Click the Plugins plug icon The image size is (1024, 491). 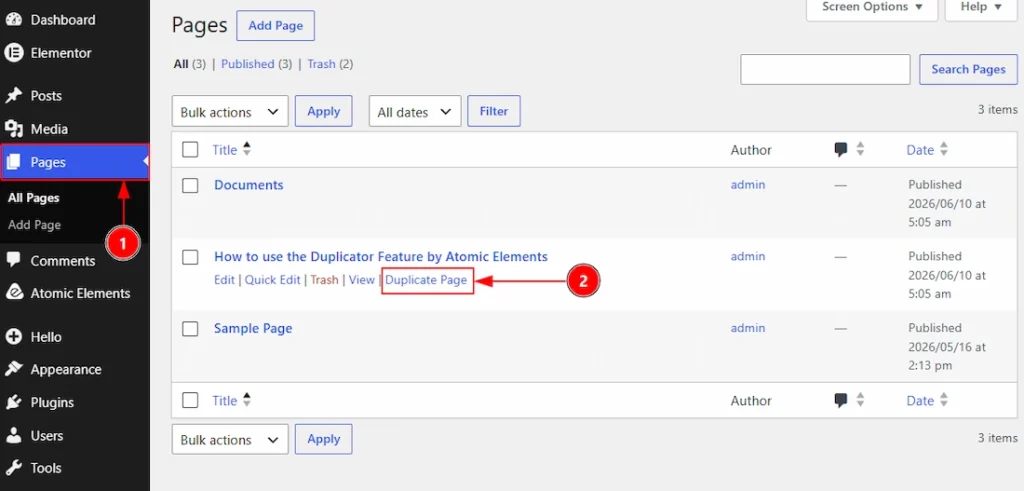tap(14, 402)
